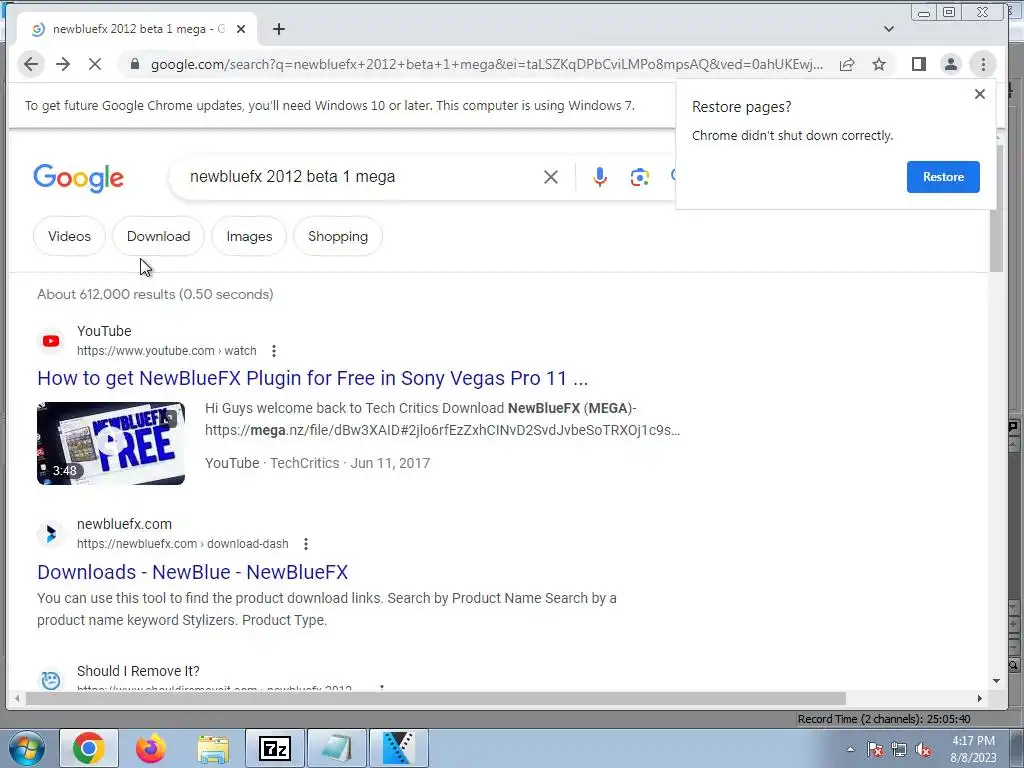The width and height of the screenshot is (1024, 768).
Task: Open more options for newbluefx.com result
Action: pos(306,543)
